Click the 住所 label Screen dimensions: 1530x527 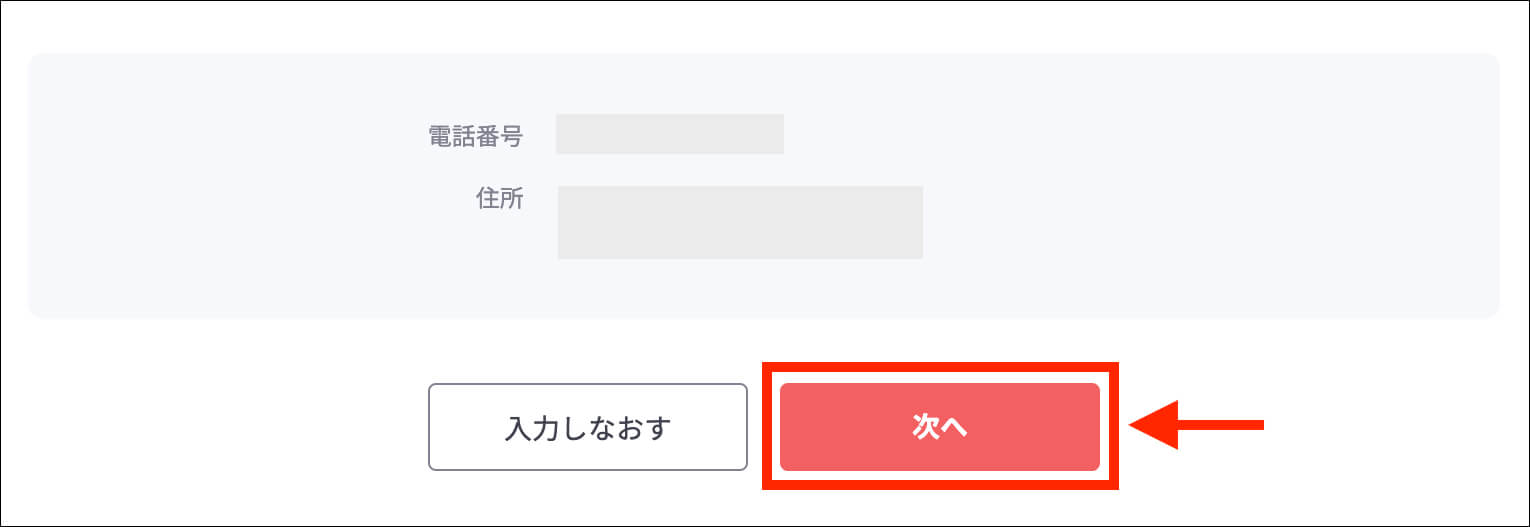(x=499, y=198)
